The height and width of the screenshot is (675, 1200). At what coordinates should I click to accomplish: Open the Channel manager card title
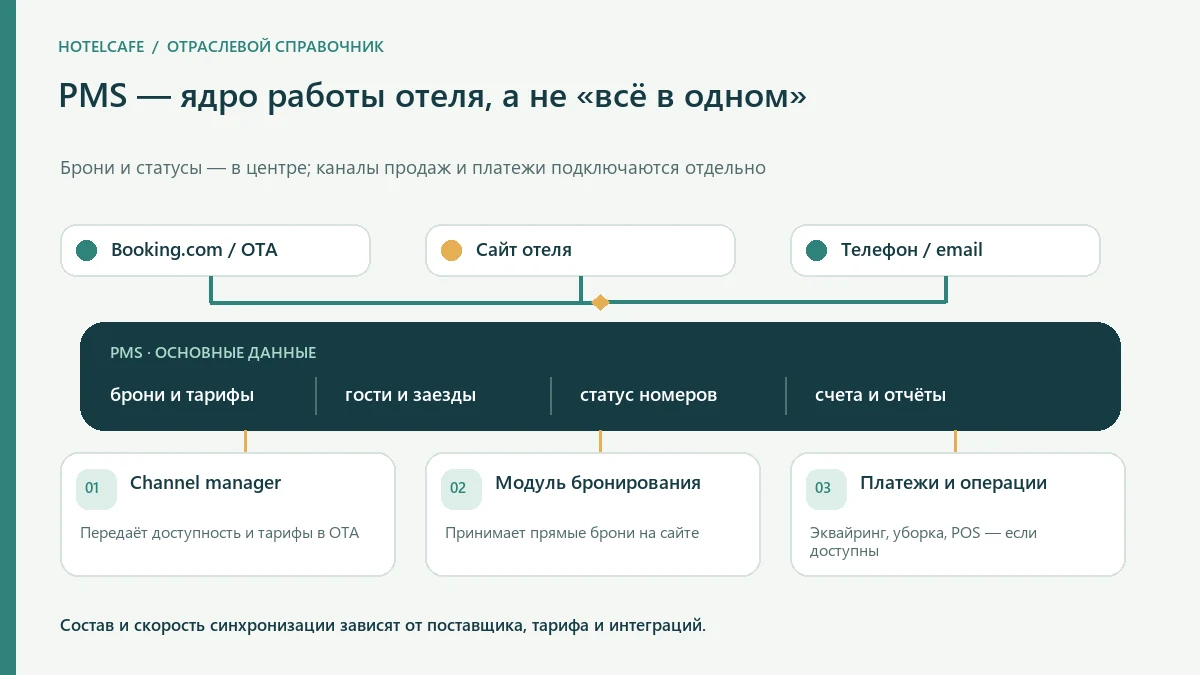tap(205, 483)
